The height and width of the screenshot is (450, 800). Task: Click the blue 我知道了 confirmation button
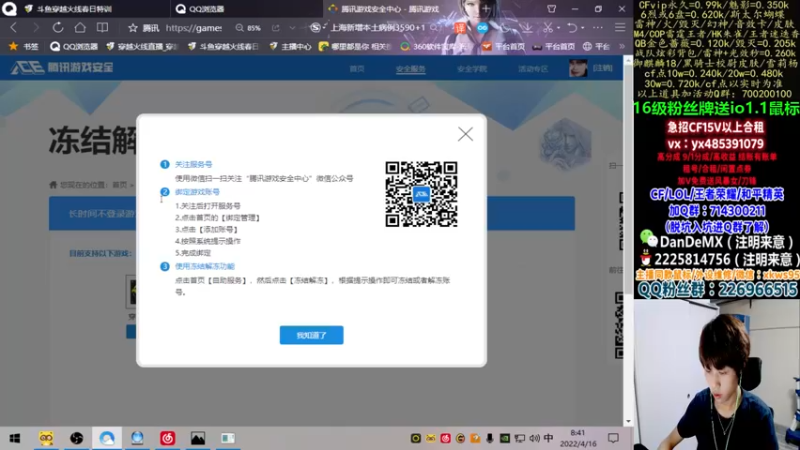[x=311, y=335]
